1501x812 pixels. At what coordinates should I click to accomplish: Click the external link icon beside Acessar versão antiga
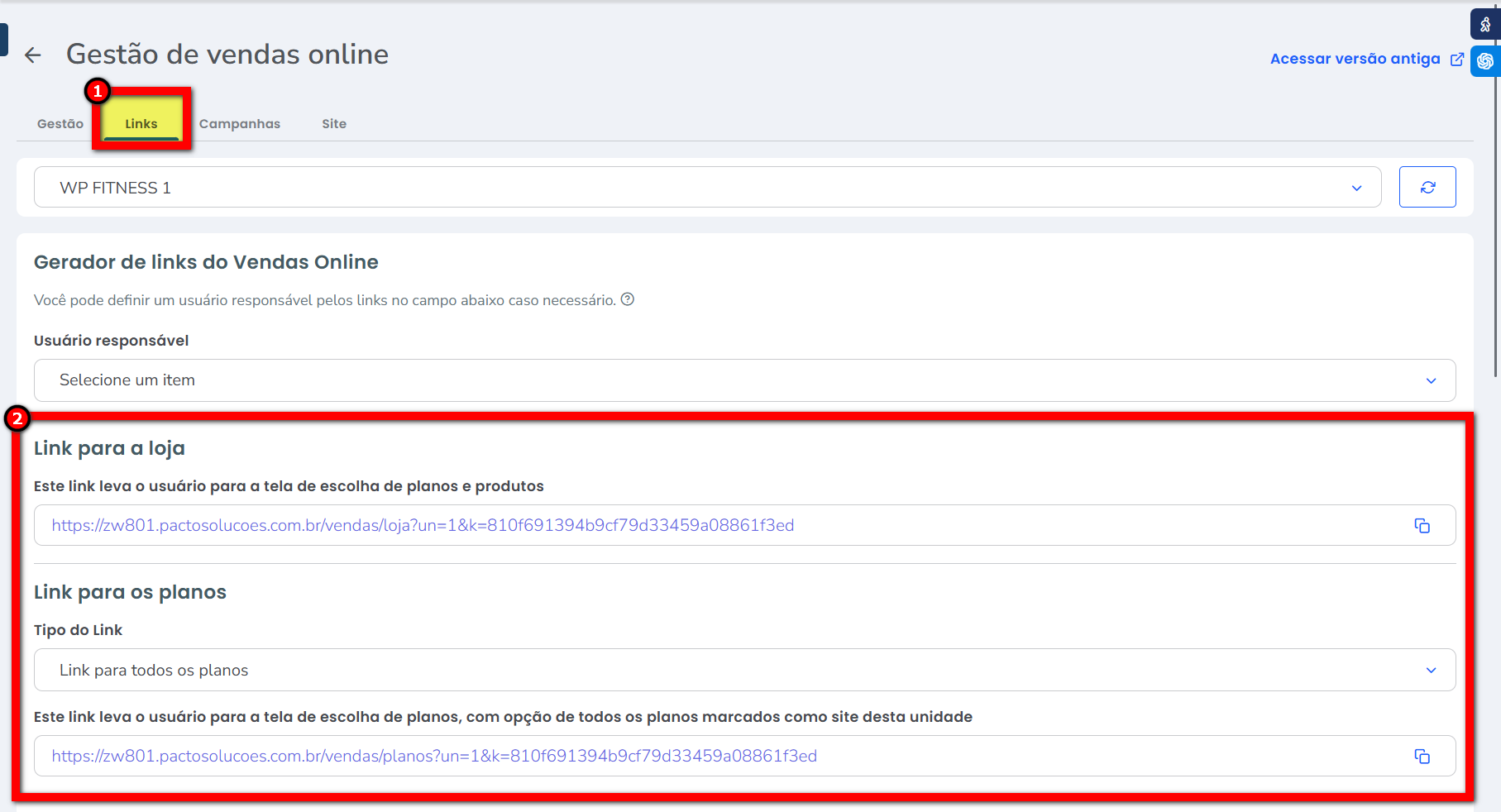(x=1457, y=60)
